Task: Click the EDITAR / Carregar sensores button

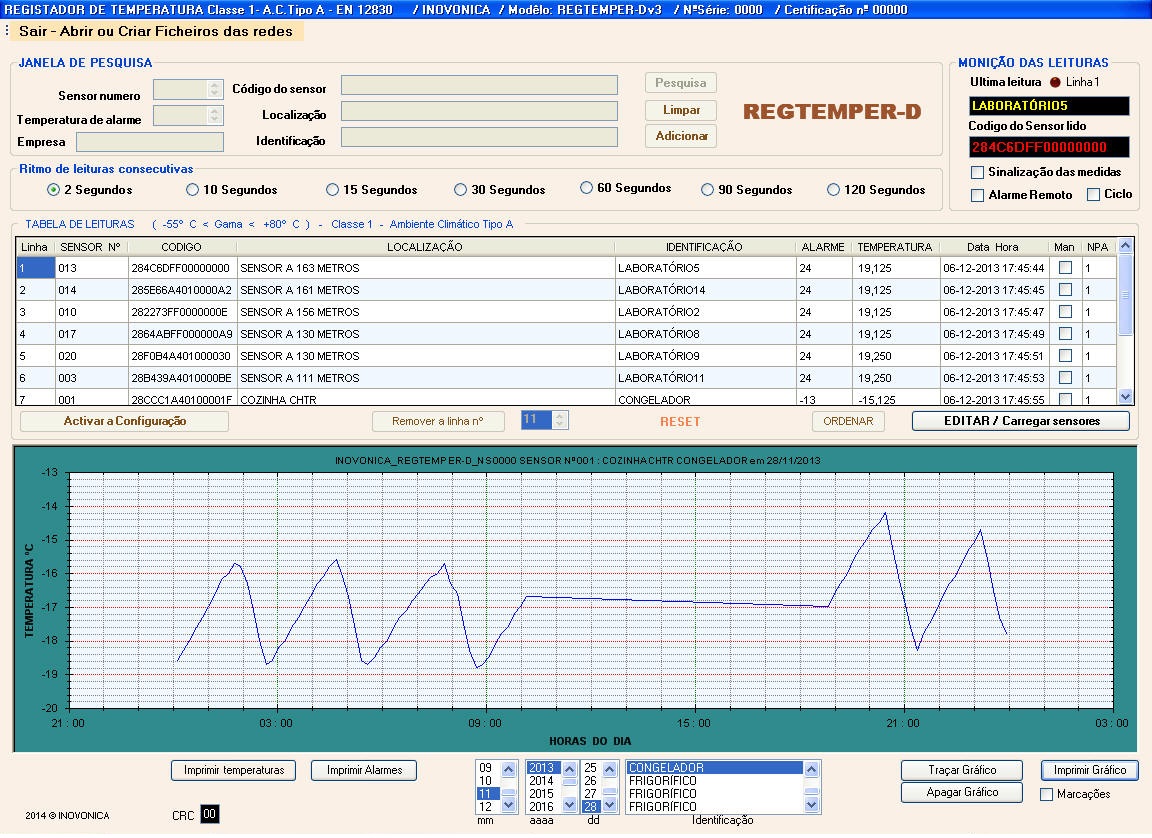Action: point(1021,421)
